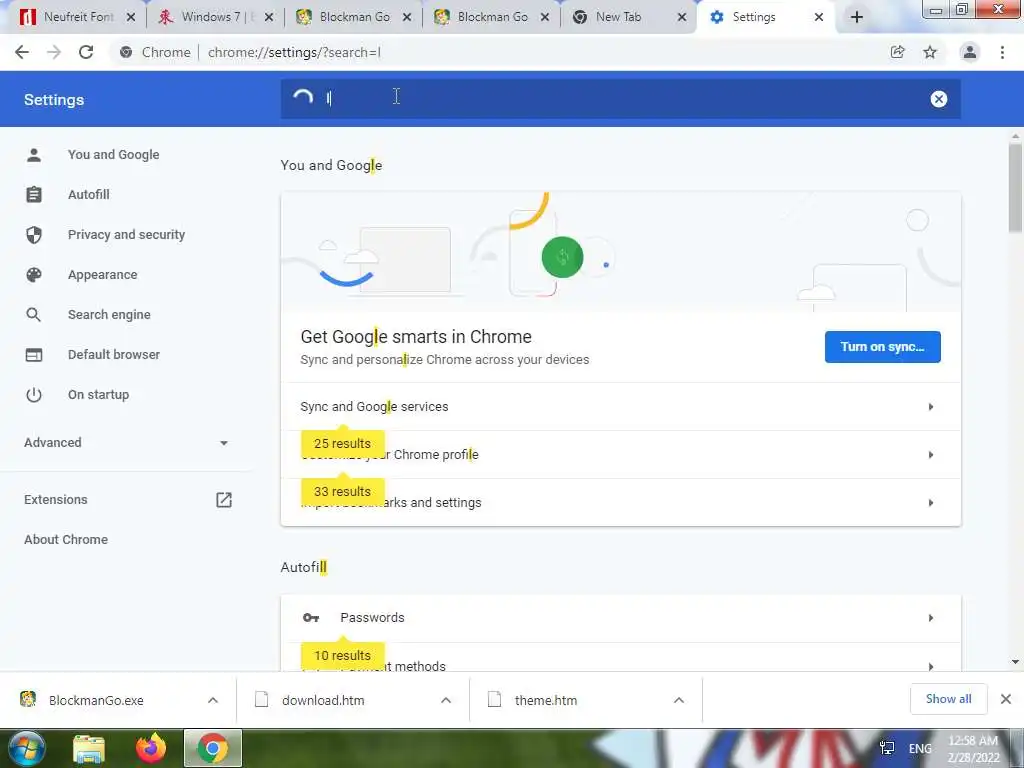Launch Firefox from the taskbar

(x=151, y=748)
